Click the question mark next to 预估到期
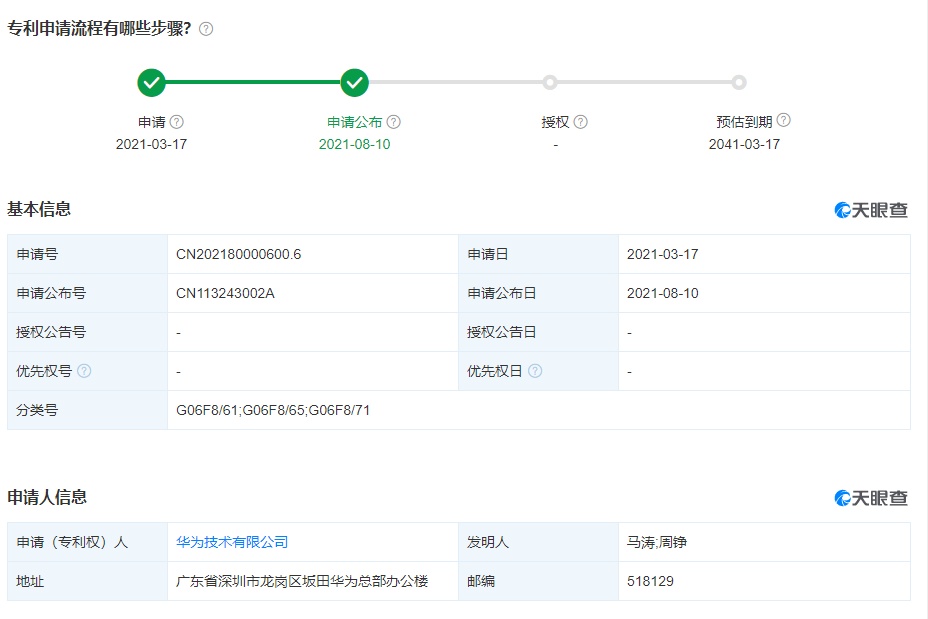Screen dimensions: 928x619 click(784, 121)
